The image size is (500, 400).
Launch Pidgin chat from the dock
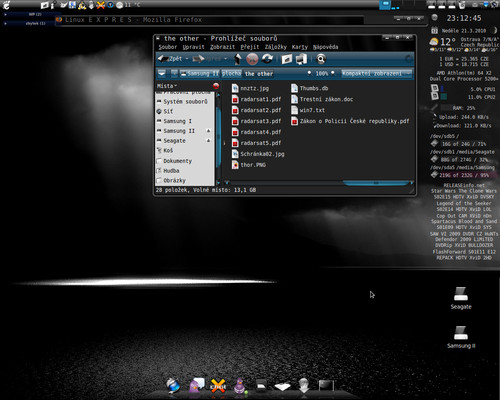point(197,386)
